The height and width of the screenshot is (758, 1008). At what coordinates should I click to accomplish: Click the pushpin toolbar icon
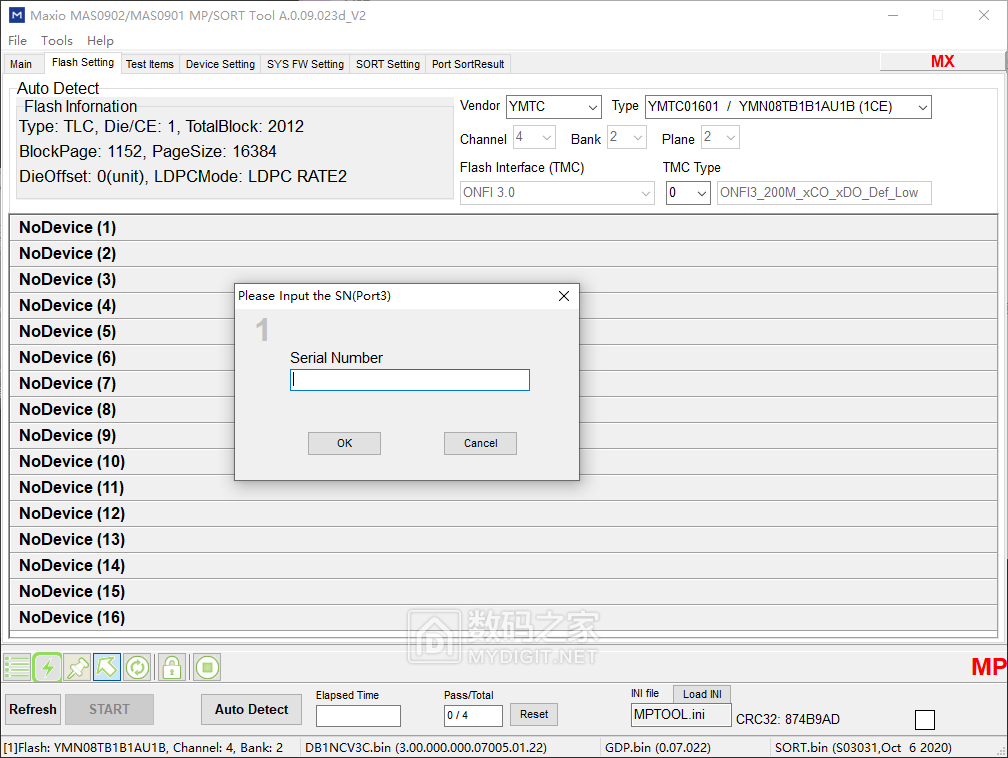pos(77,667)
